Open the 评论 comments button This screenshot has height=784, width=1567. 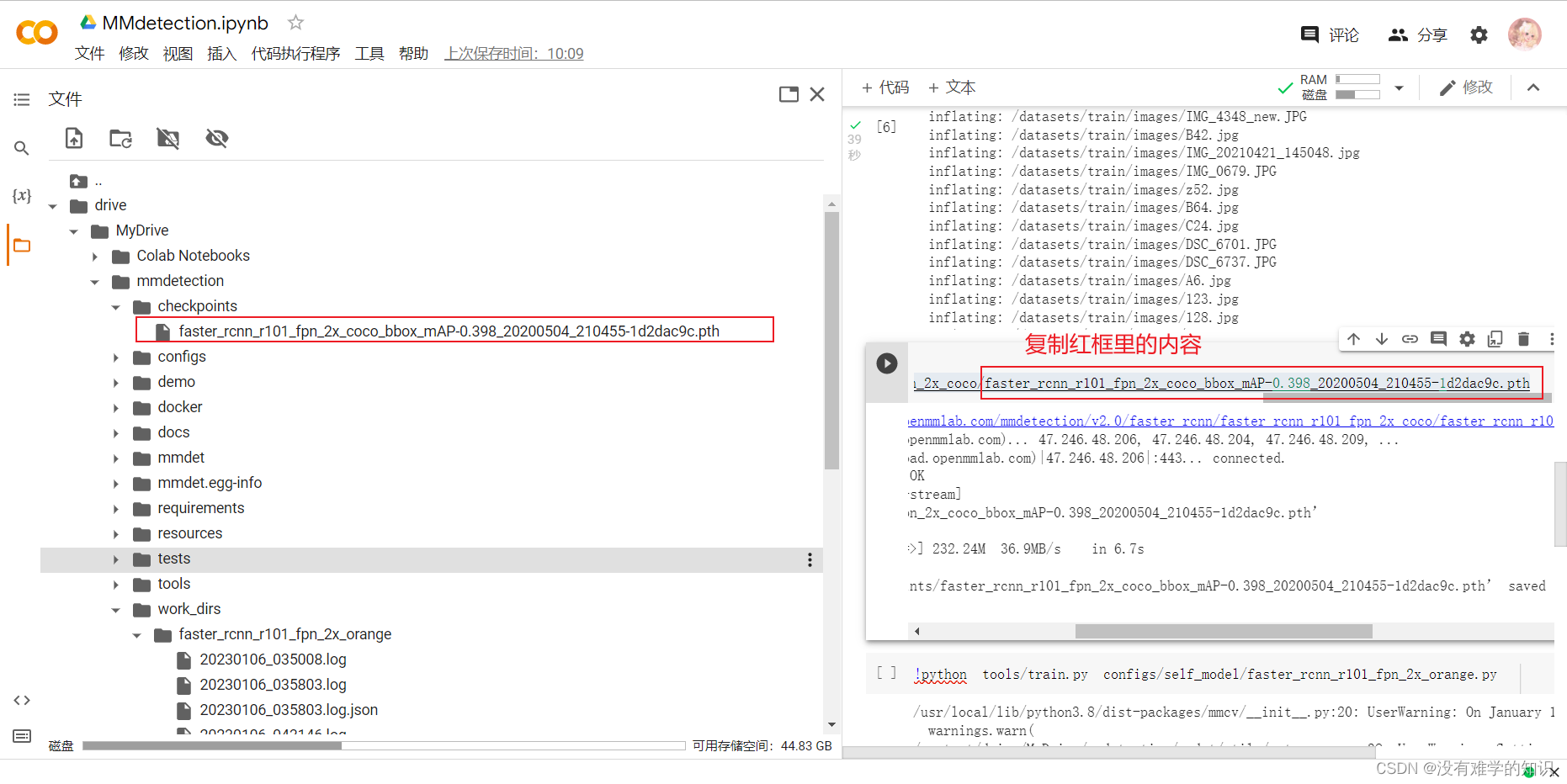click(1330, 34)
